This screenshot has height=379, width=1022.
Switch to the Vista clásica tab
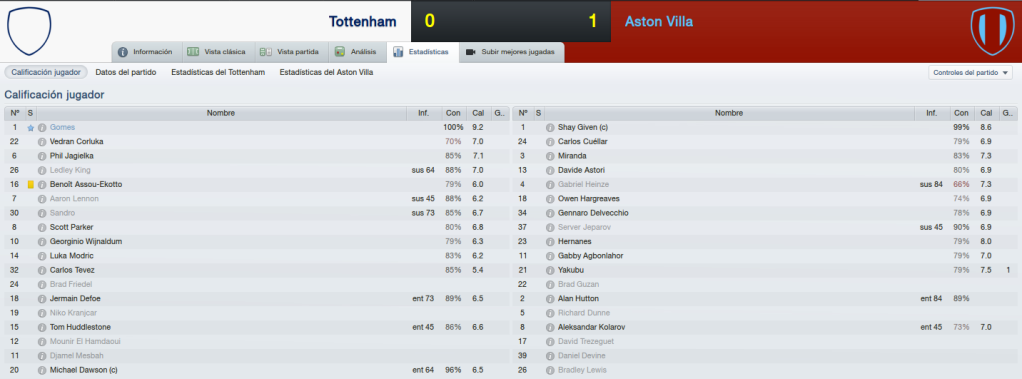point(216,52)
